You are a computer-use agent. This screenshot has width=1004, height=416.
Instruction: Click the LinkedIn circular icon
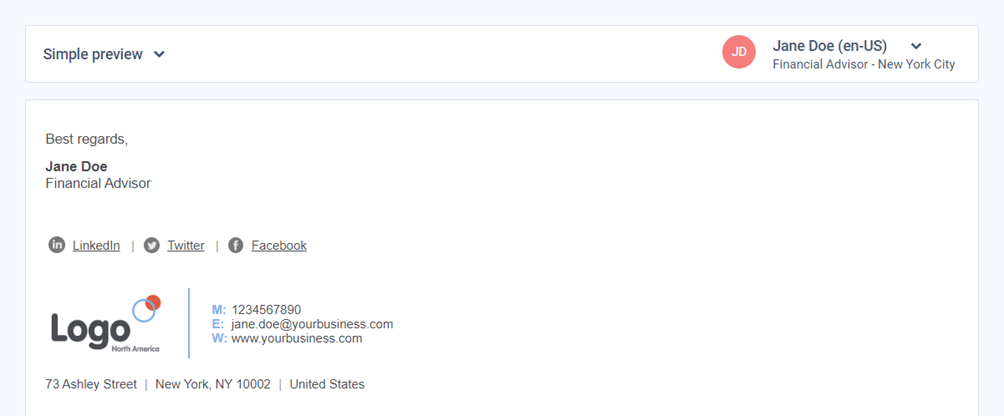57,245
